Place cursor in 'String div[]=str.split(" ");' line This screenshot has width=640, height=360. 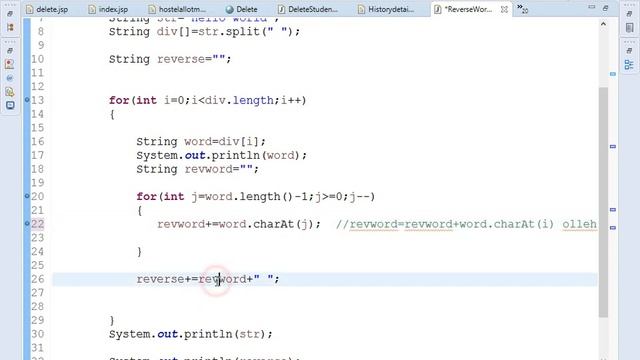point(204,31)
